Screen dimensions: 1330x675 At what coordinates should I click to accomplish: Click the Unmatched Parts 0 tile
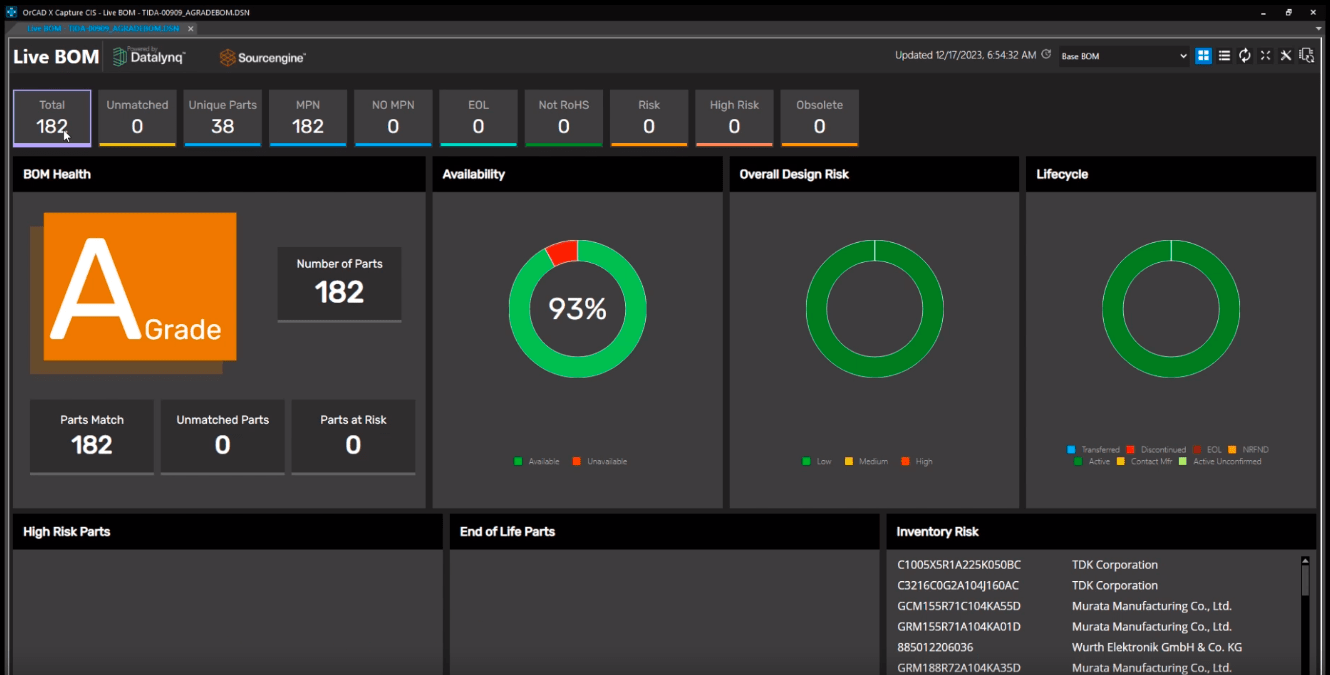pyautogui.click(x=222, y=436)
